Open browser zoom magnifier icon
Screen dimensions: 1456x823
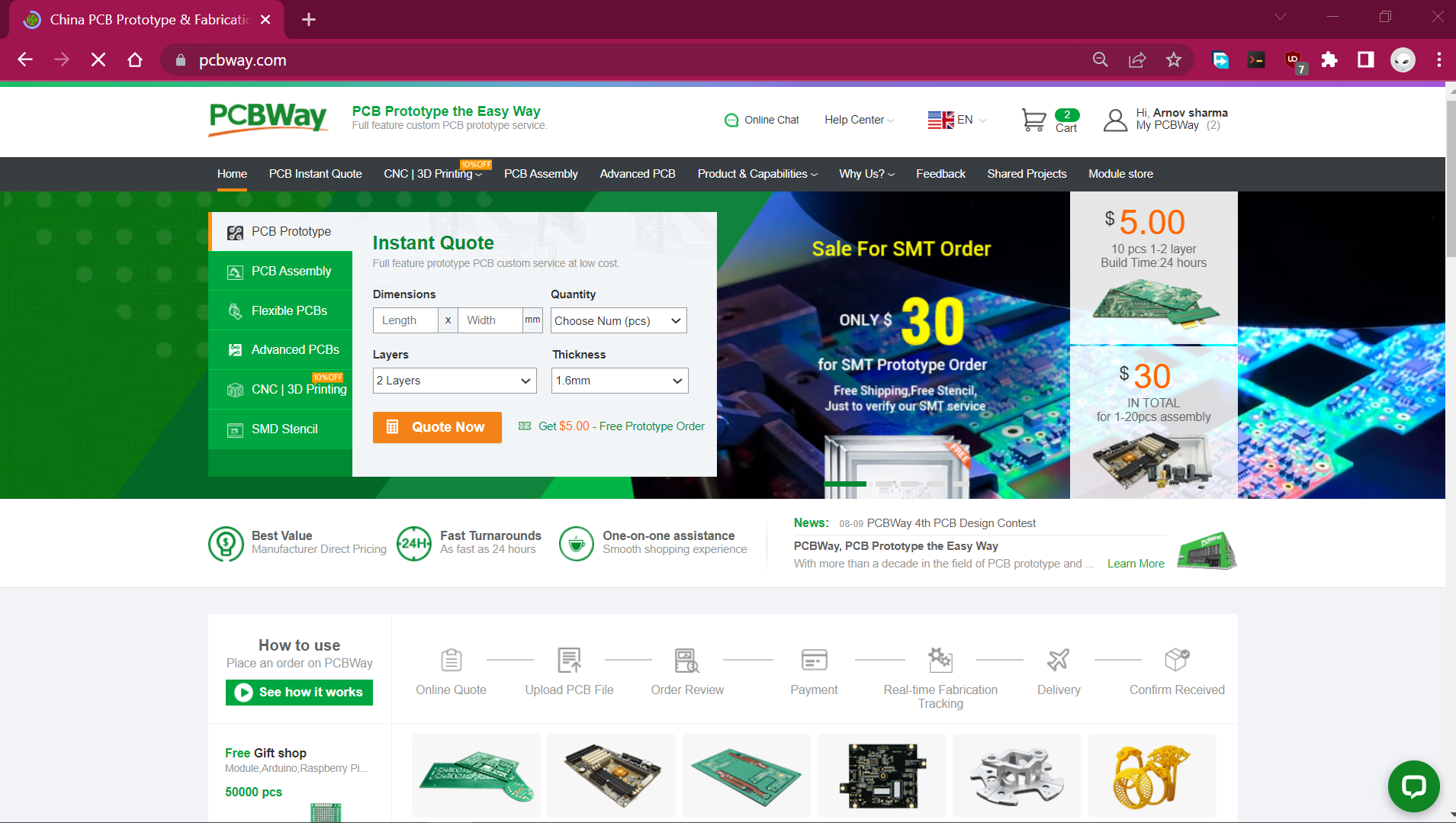tap(1100, 59)
